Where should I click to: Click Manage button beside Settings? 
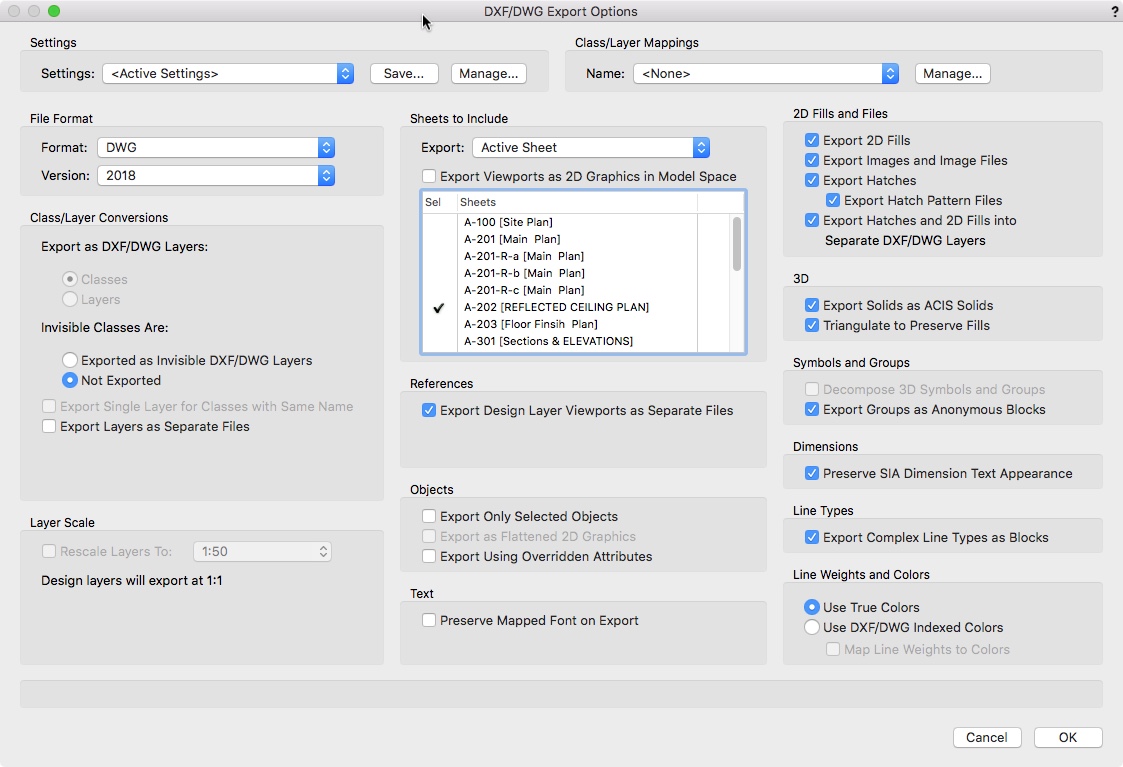[488, 73]
